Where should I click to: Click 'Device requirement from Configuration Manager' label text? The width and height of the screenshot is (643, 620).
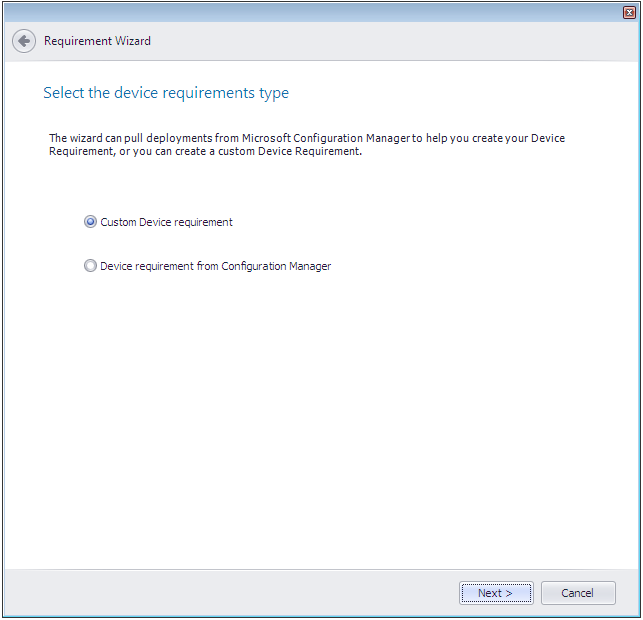(x=215, y=266)
